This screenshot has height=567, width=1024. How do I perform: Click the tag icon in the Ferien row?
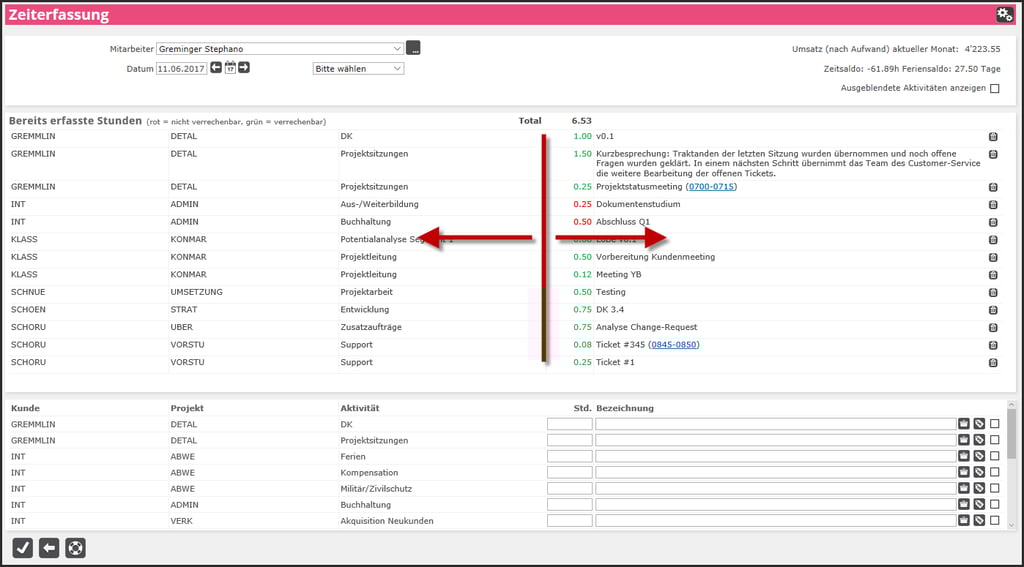(979, 456)
